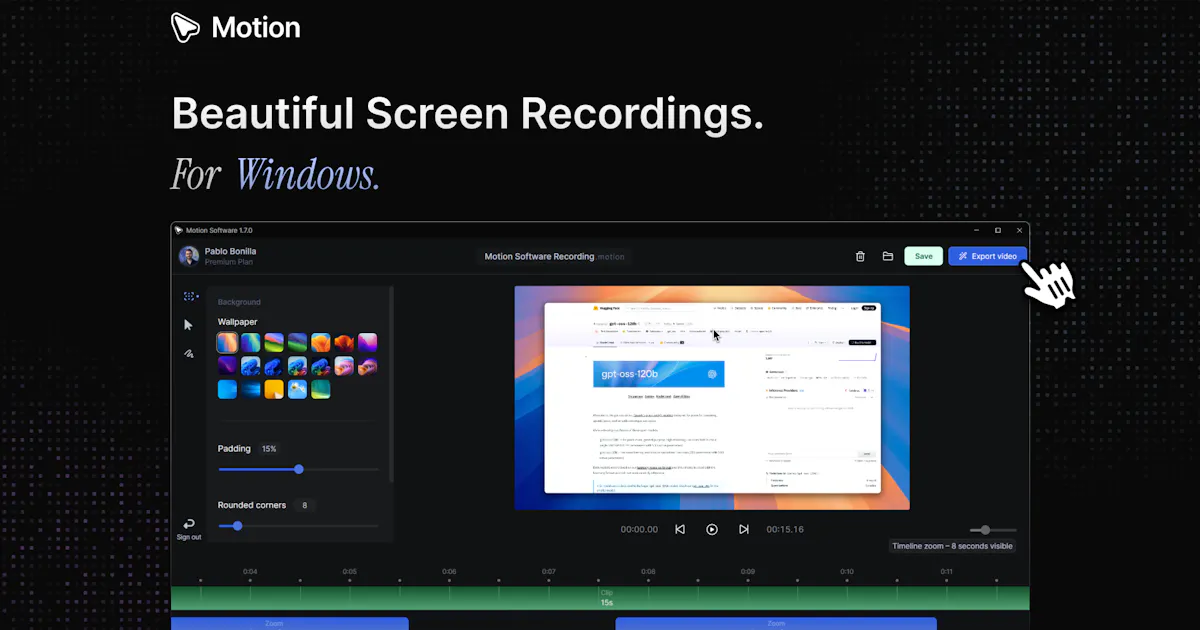This screenshot has width=1200, height=630.
Task: Click the Rounded corners value 8
Action: [304, 505]
